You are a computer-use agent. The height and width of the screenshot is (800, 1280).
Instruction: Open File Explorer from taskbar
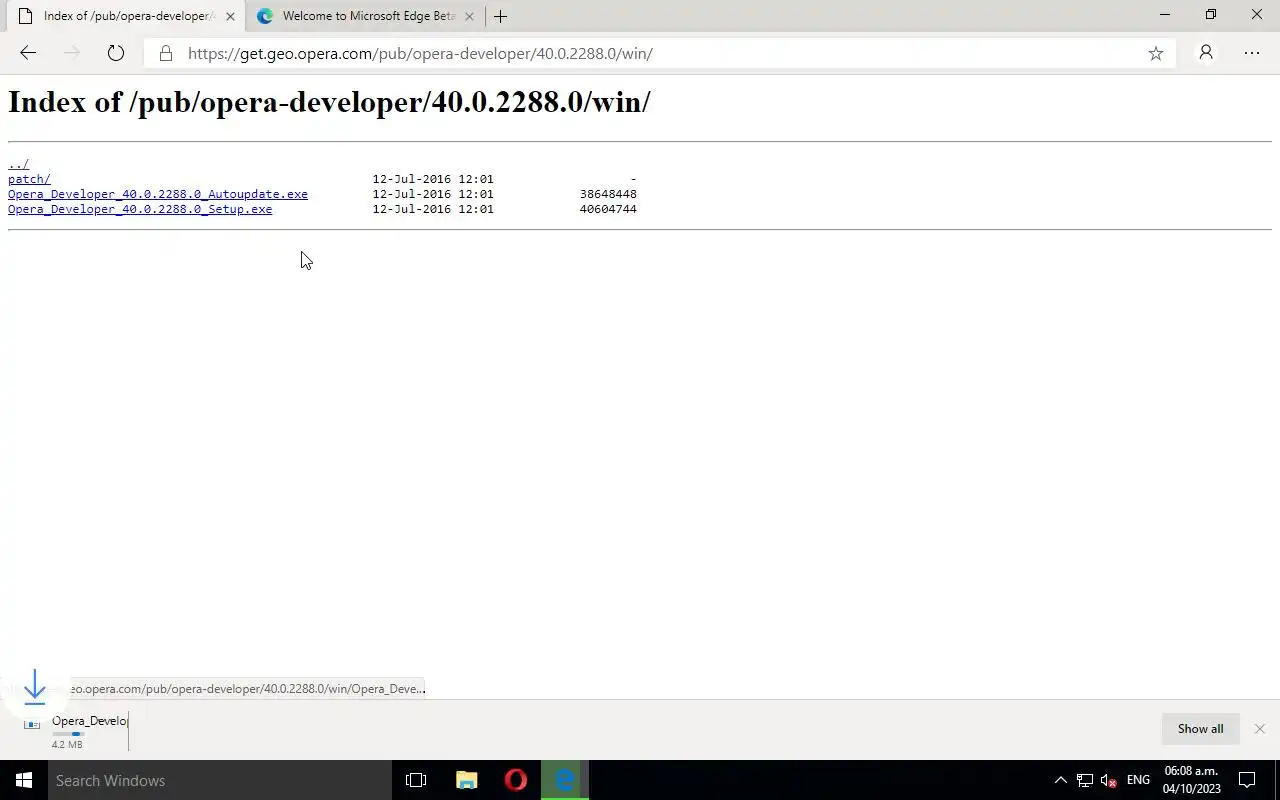(x=466, y=780)
